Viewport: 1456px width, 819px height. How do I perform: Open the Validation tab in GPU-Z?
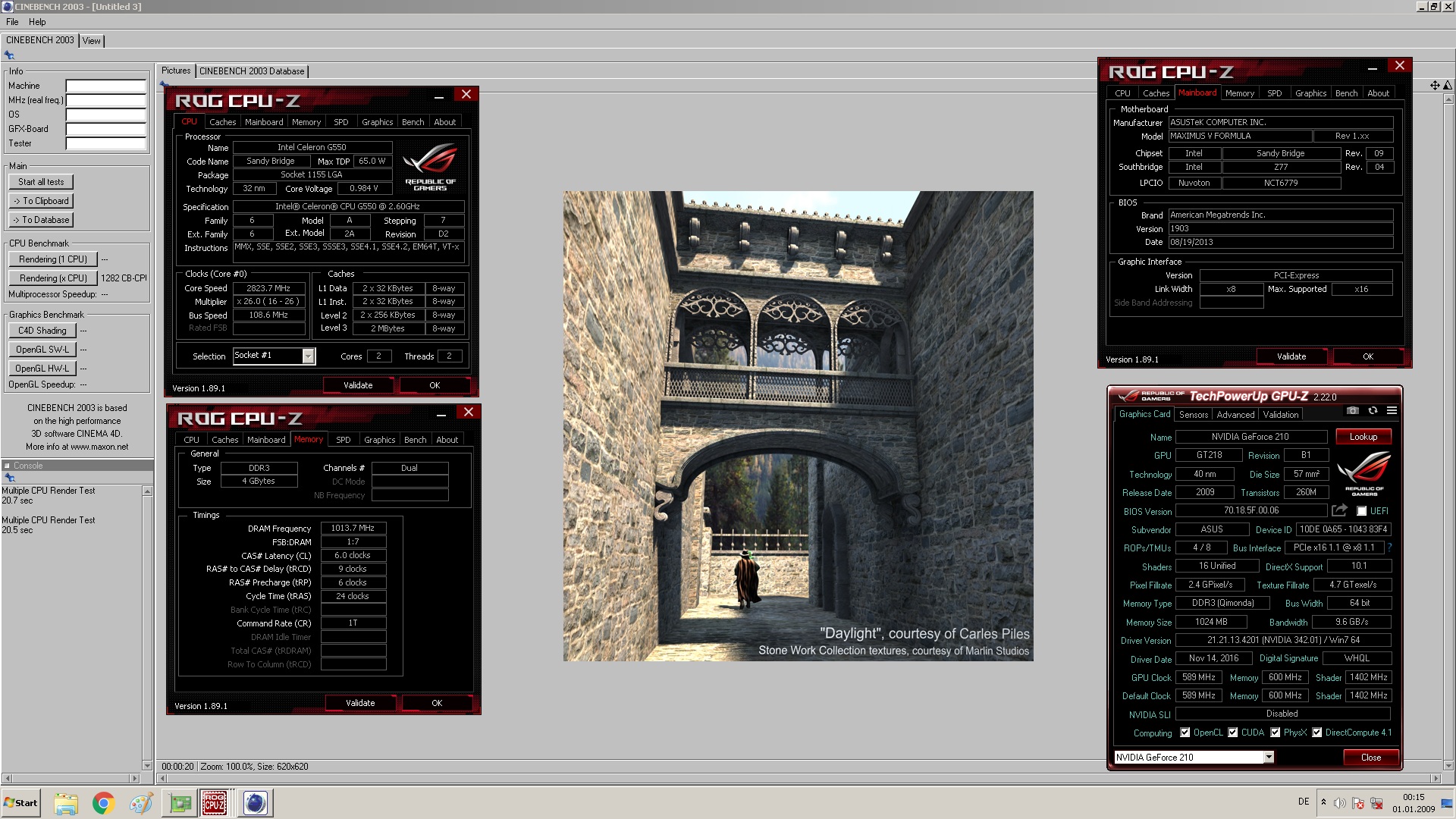coord(1281,415)
